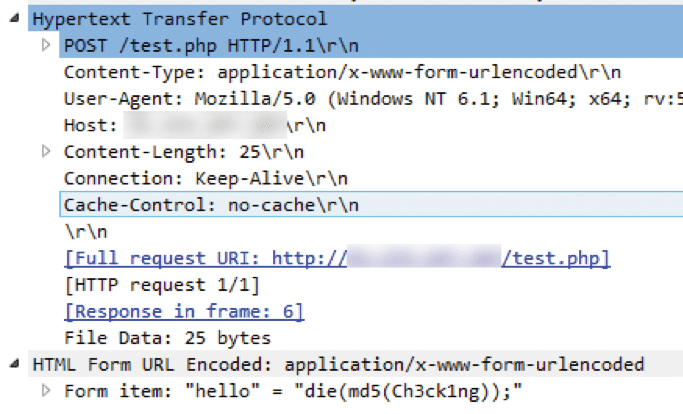The height and width of the screenshot is (414, 683).
Task: Expand the Content-Length field arrow
Action: [x=45, y=152]
